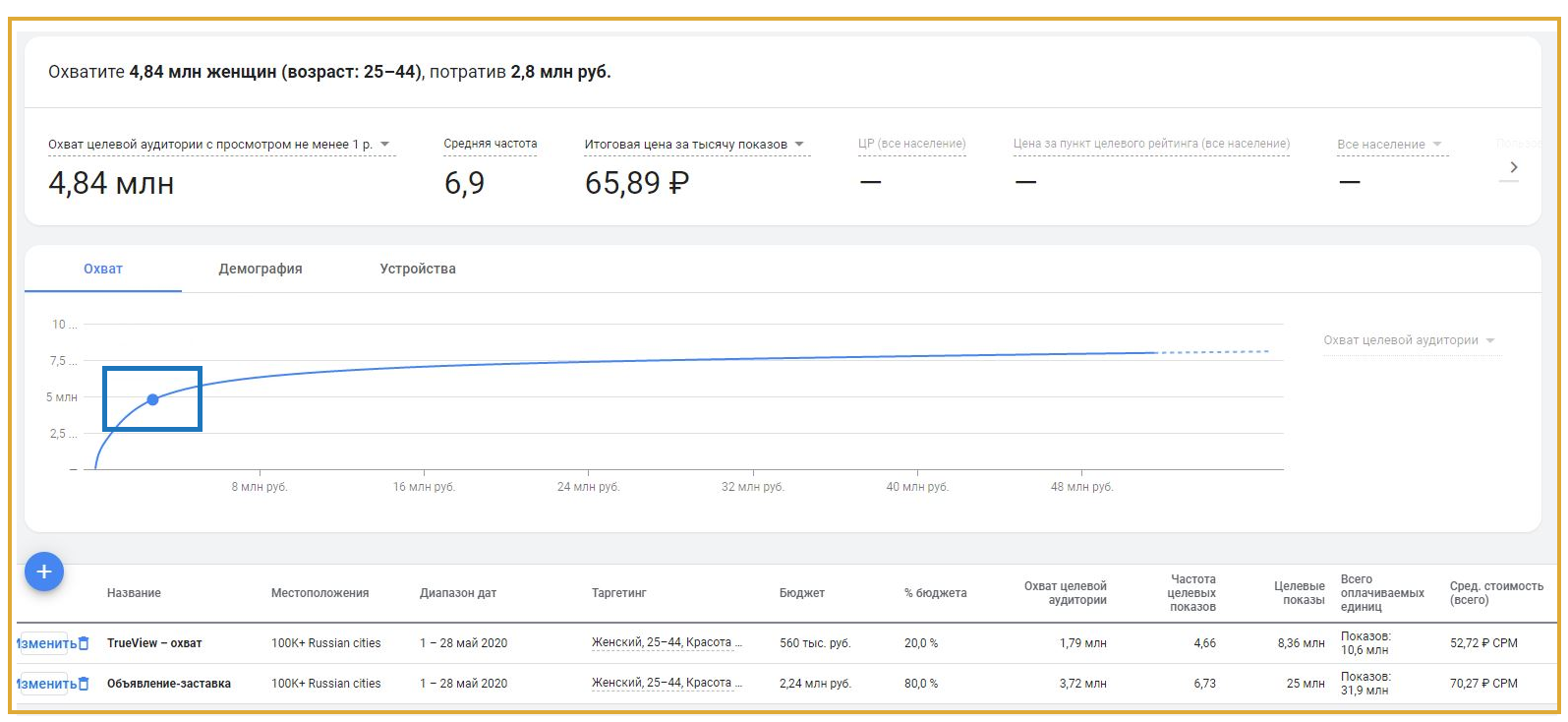Click the 'Сред. стоимость (всего)' column header

point(1496,593)
